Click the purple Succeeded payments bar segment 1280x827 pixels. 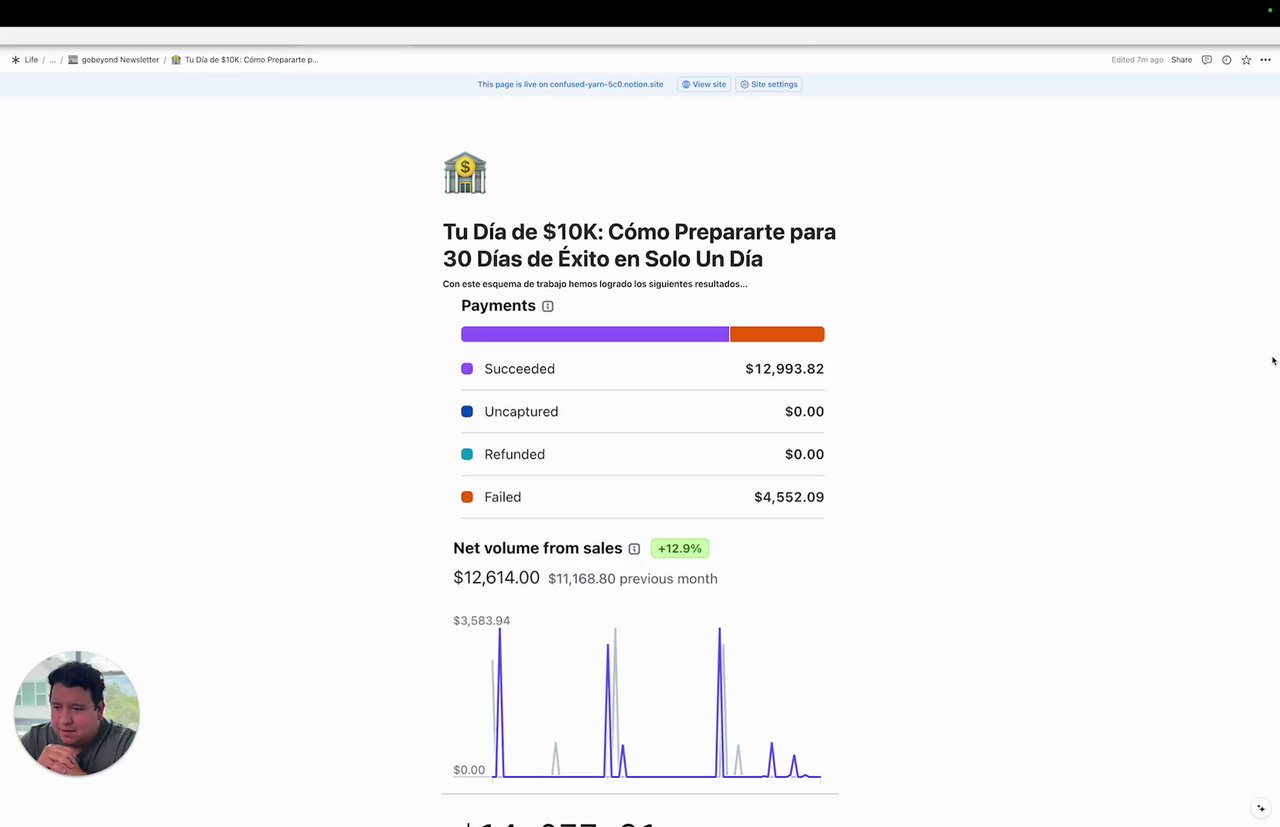point(595,334)
